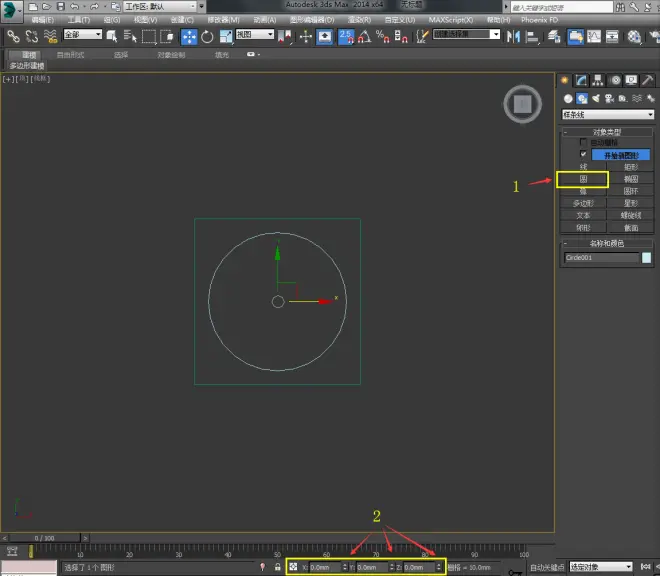
Task: Open the 组(G) menu
Action: (x=112, y=20)
